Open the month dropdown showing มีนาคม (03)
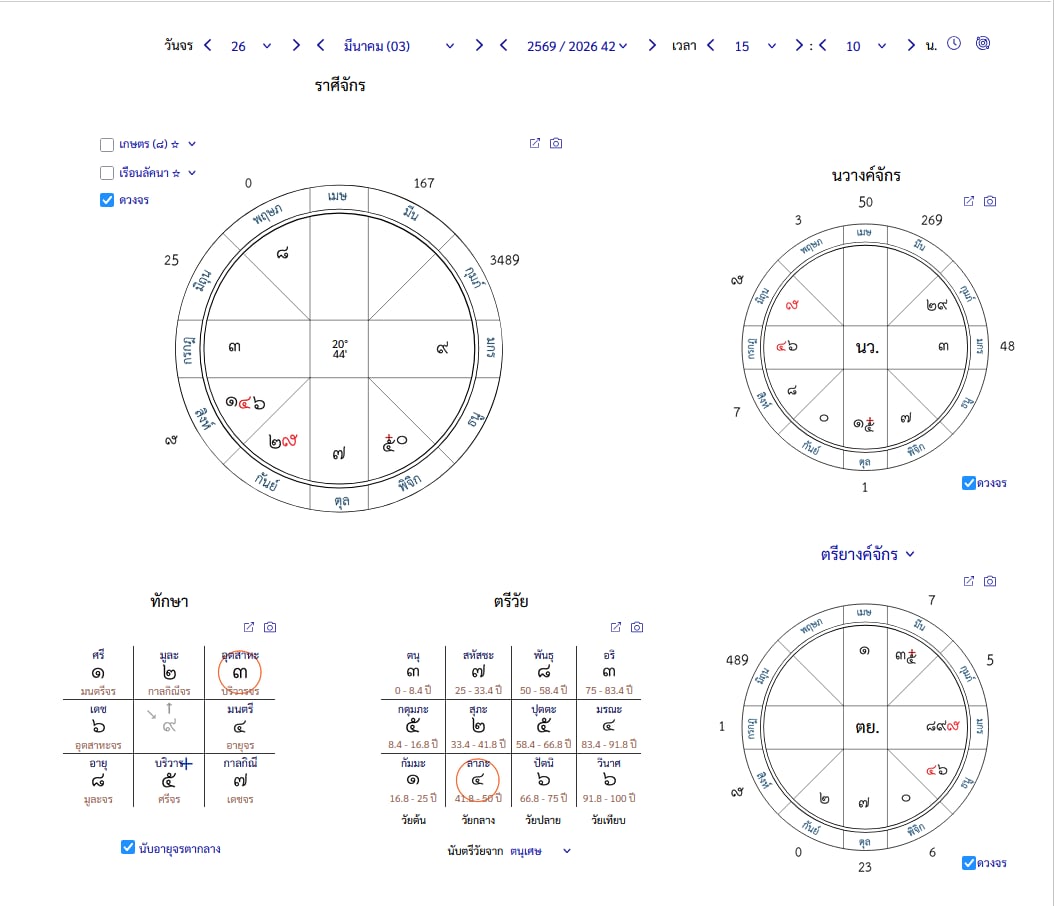 pos(399,46)
